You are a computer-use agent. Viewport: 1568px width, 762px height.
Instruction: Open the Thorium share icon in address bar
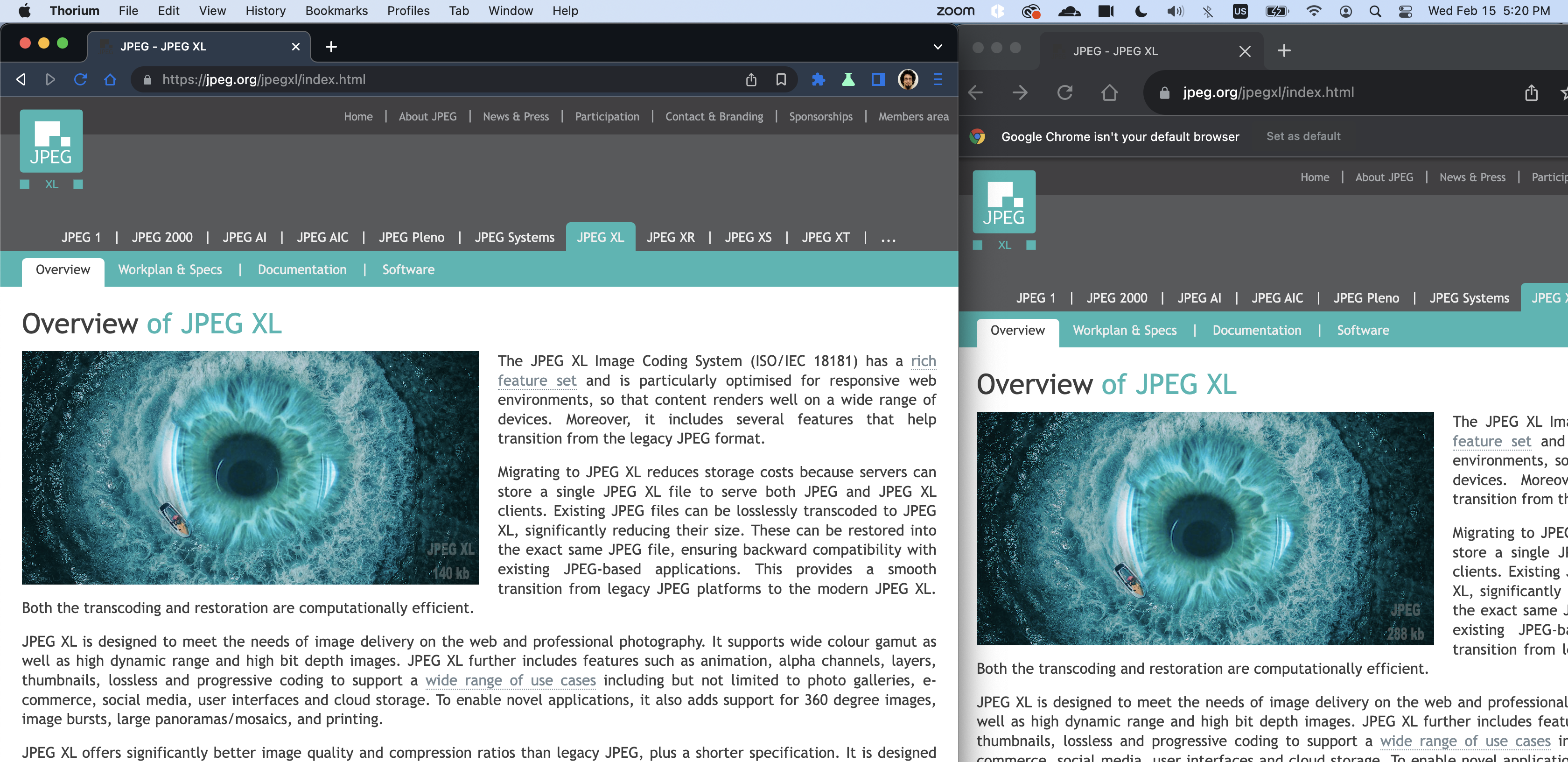click(751, 80)
